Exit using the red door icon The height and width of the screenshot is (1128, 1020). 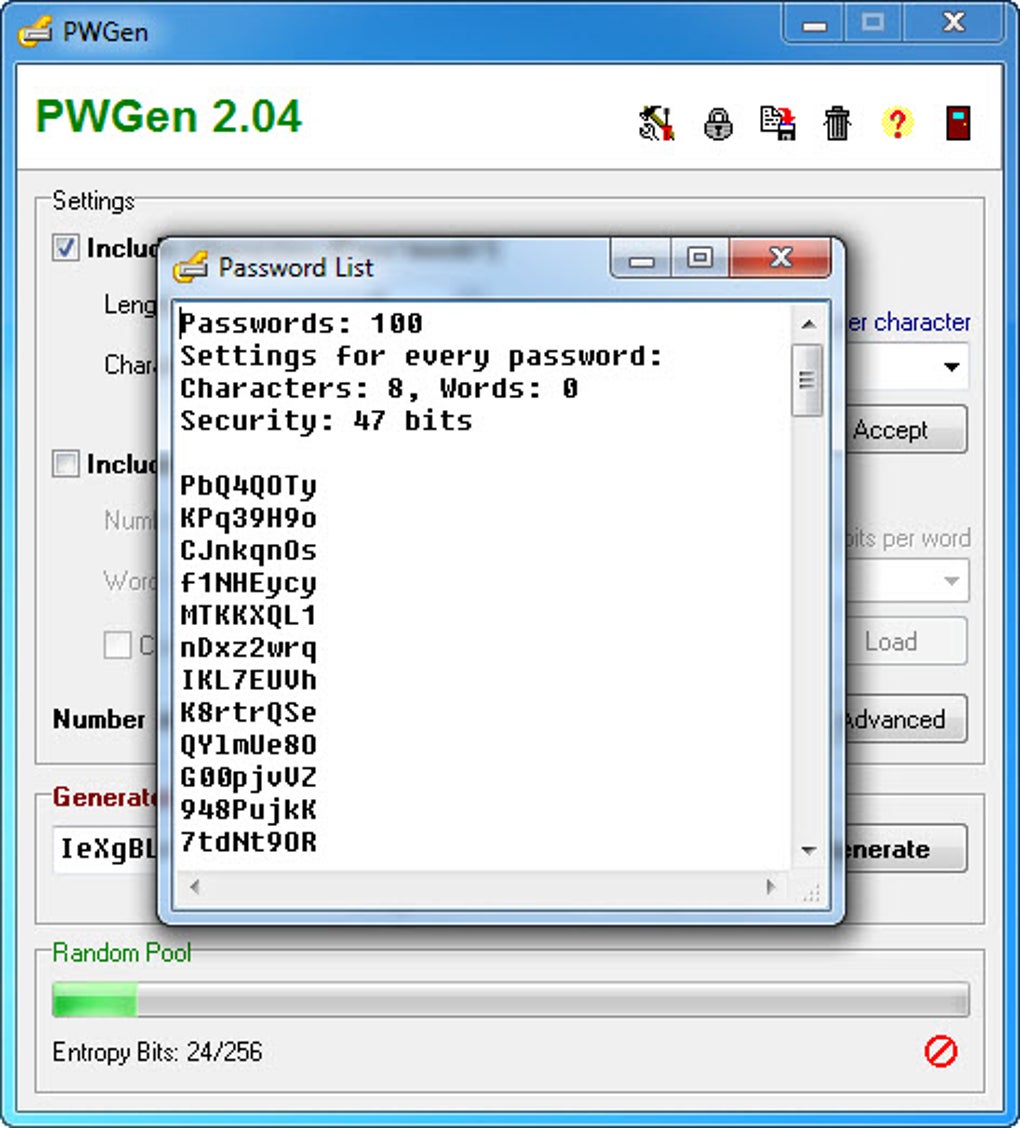point(958,123)
